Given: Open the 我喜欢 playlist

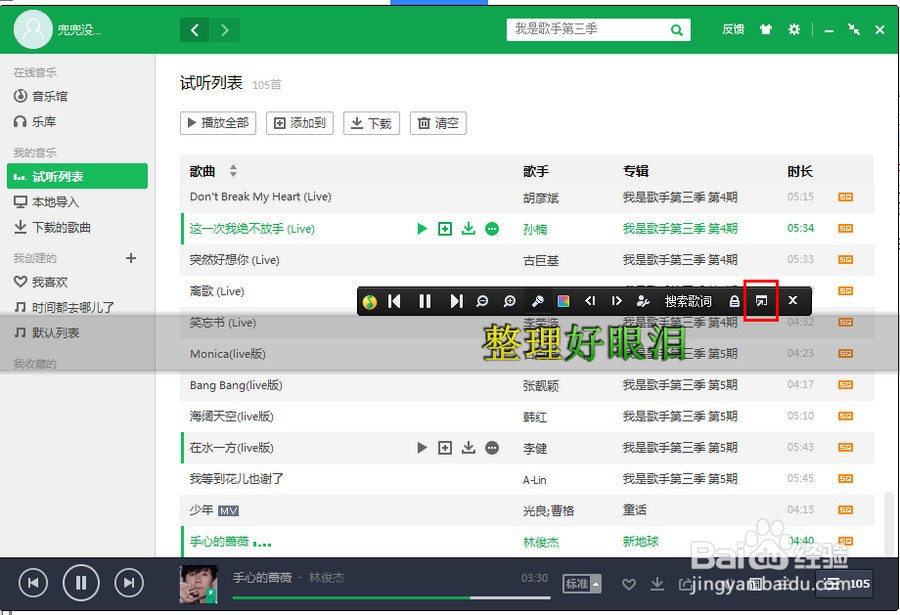Looking at the screenshot, I should 40,281.
